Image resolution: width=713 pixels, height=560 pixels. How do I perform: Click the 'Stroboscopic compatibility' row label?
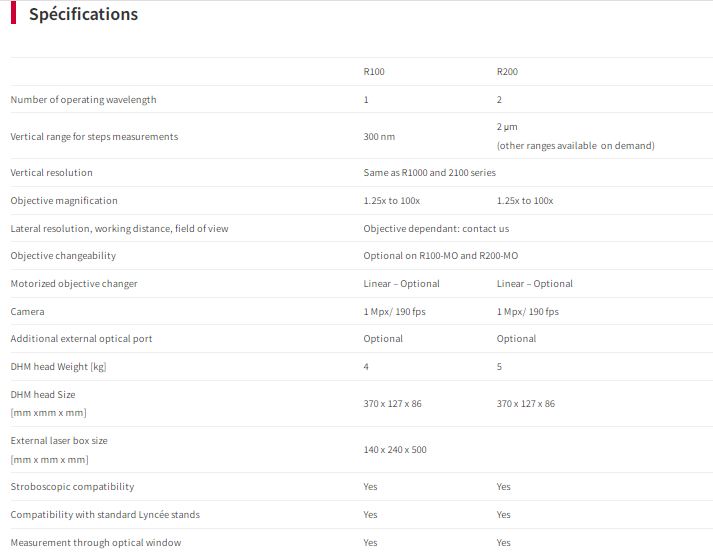pos(72,487)
